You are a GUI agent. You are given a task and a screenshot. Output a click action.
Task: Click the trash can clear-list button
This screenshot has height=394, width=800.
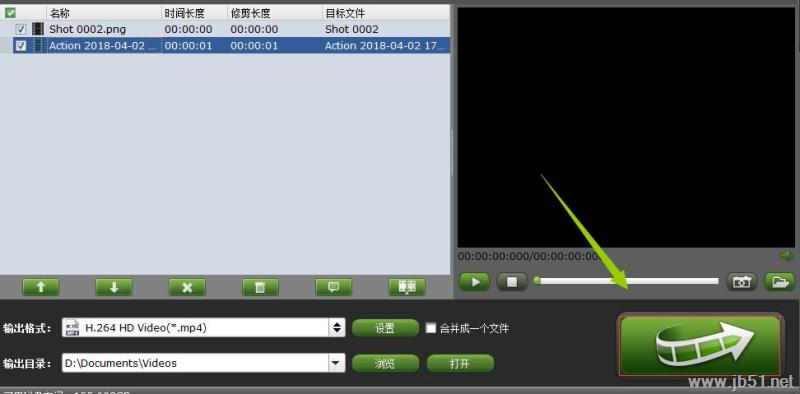pos(260,287)
